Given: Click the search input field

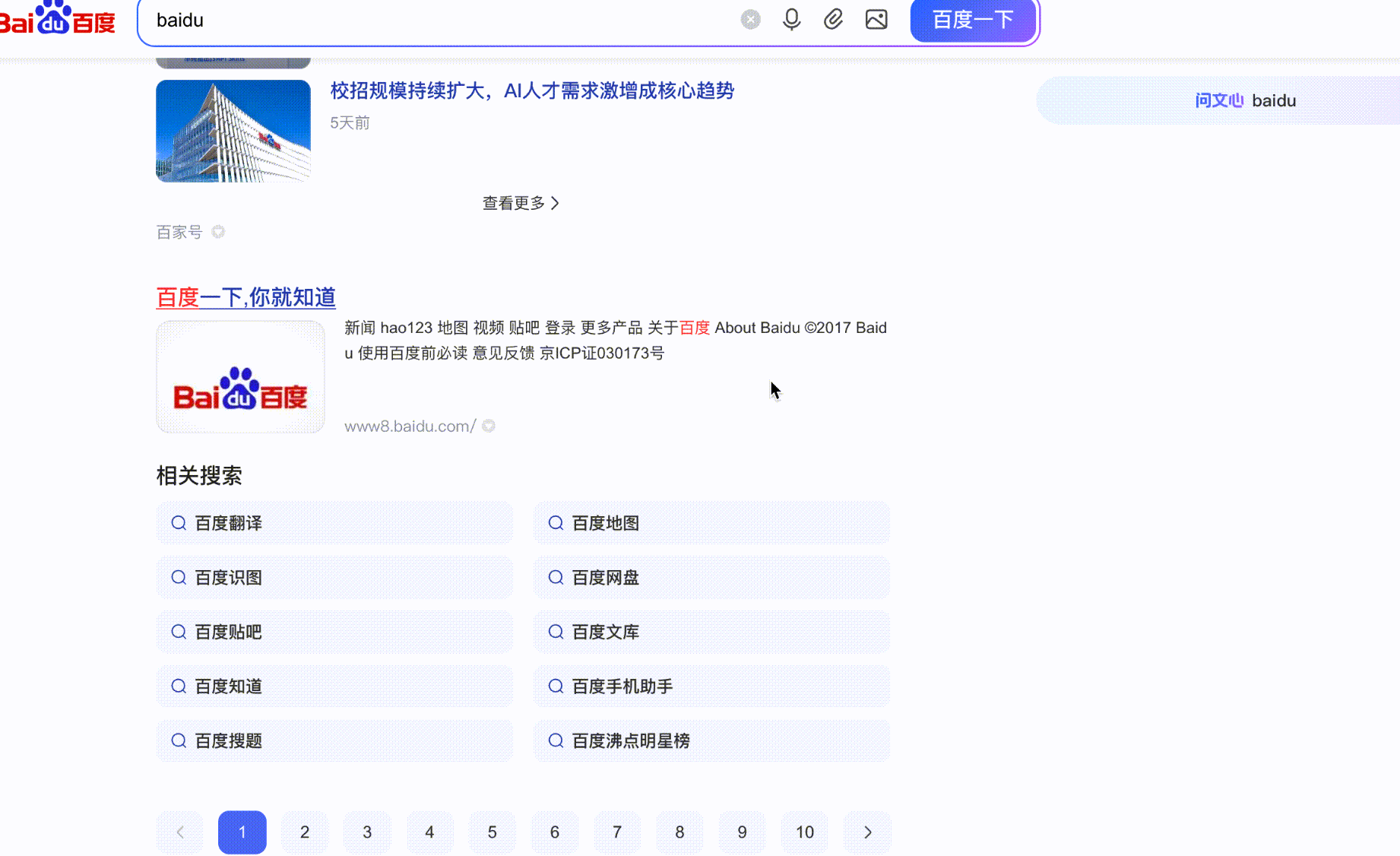Looking at the screenshot, I should [441, 21].
